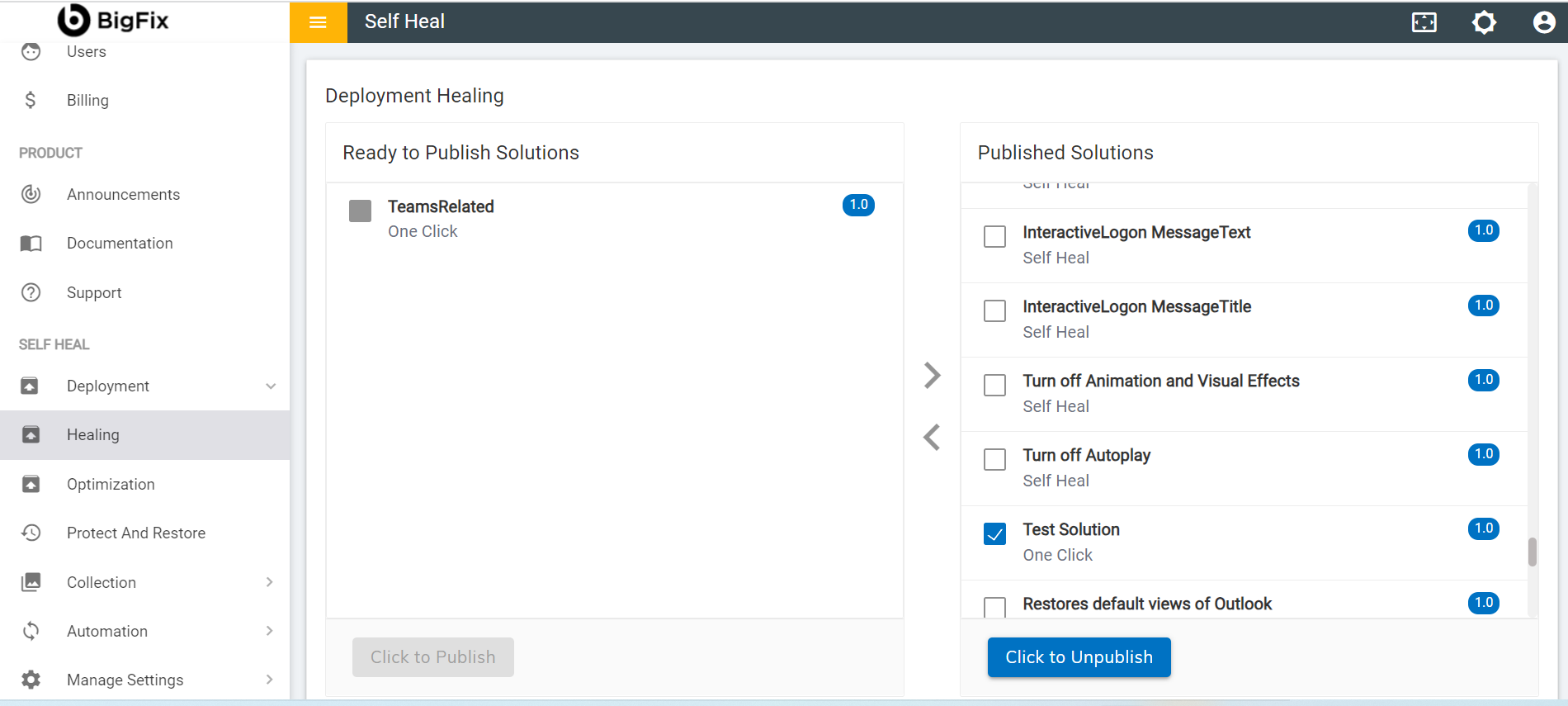Click the Billing dollar icon
This screenshot has width=1568, height=706.
pyautogui.click(x=31, y=100)
